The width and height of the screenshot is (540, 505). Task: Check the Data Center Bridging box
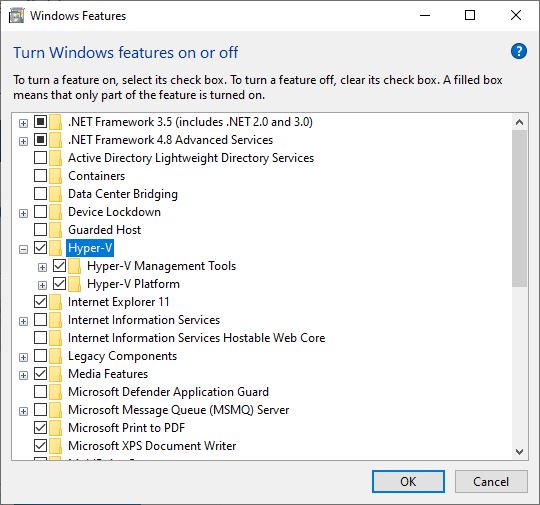[41, 193]
